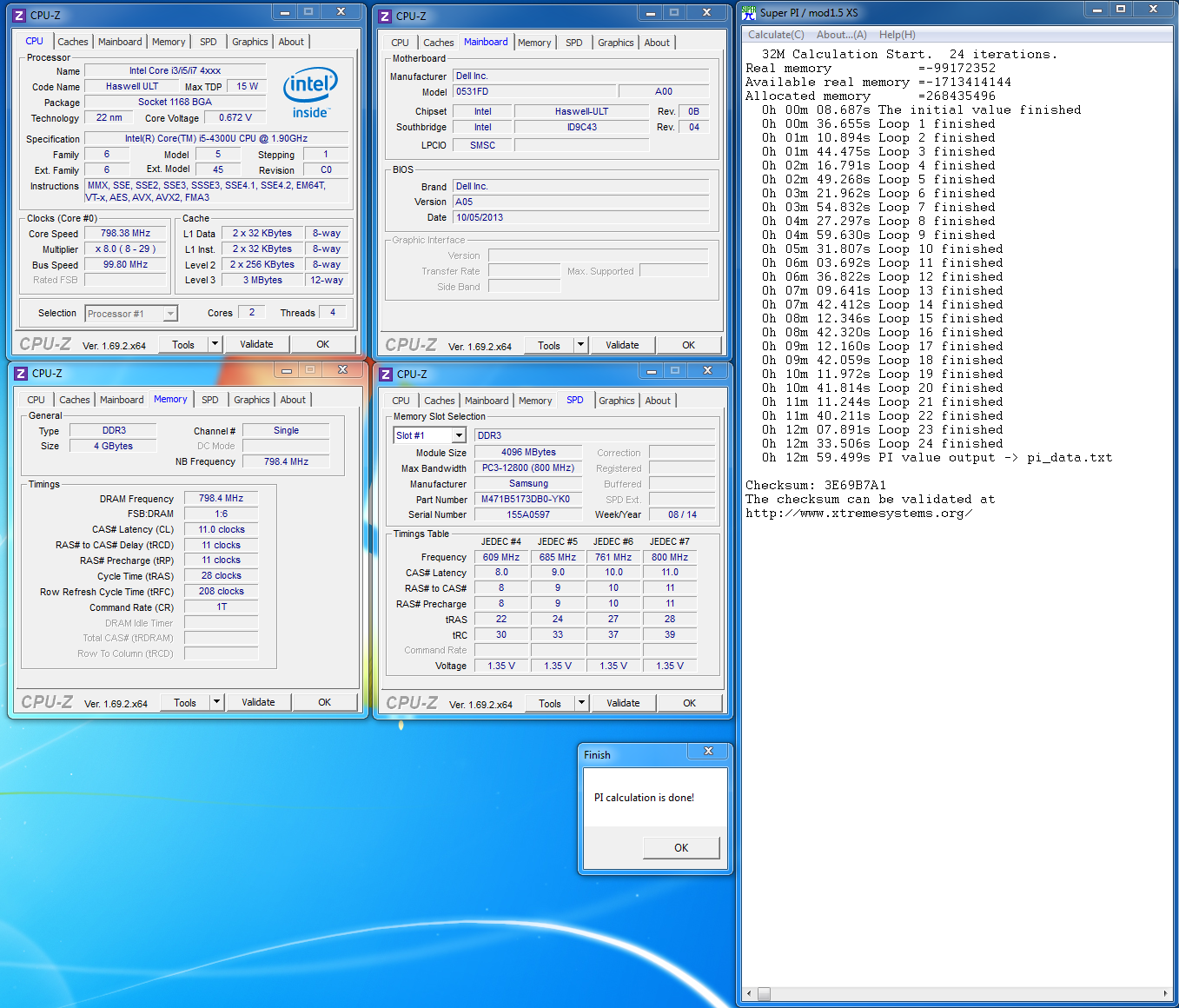
Task: Click the JEDEC #7 frequency 800 MHz
Action: (670, 557)
